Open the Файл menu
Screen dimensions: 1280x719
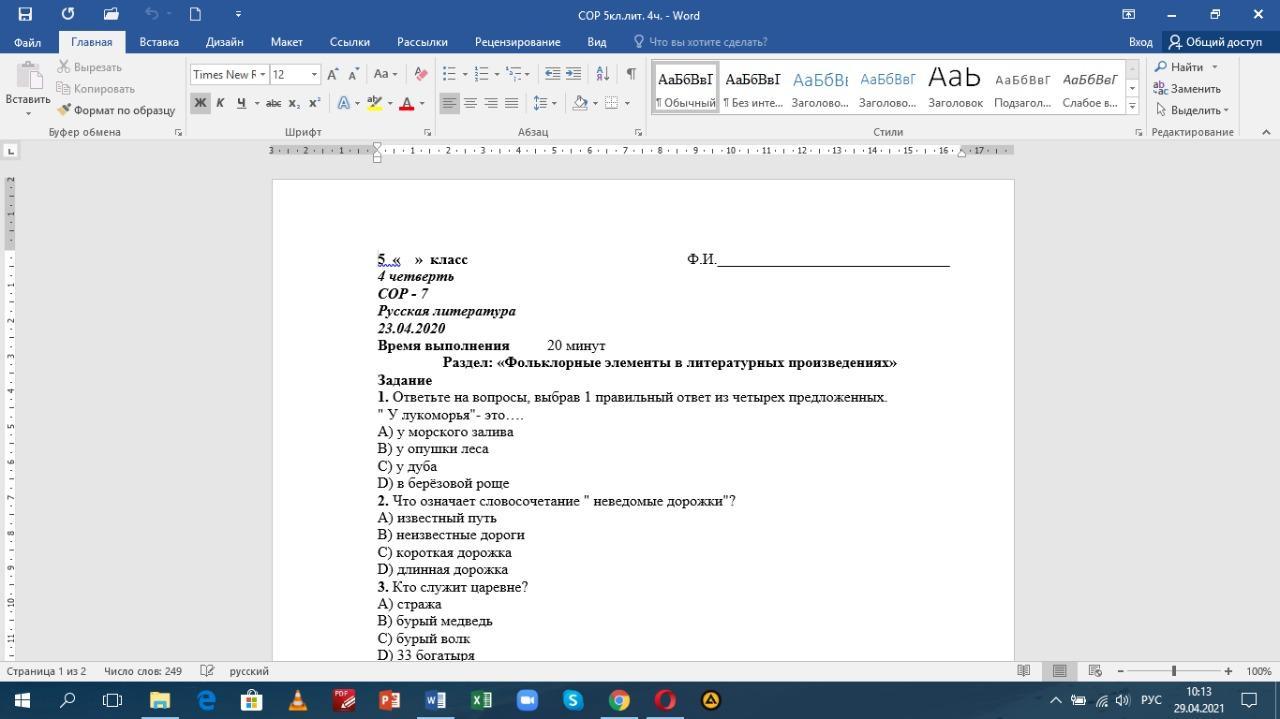[28, 42]
